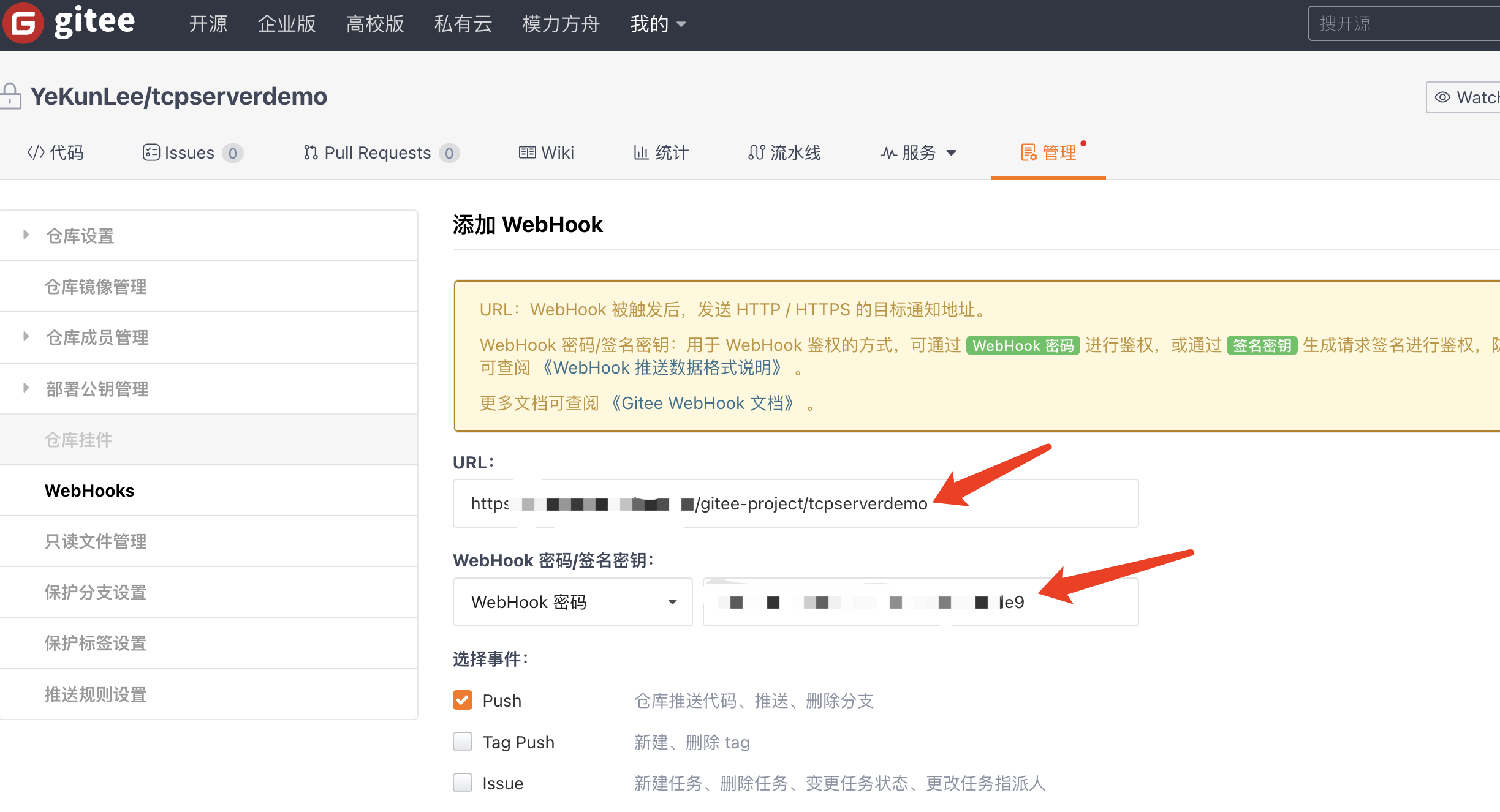Select 保护分支设置 in the sidebar
Screen dimensions: 1500x812
point(96,592)
